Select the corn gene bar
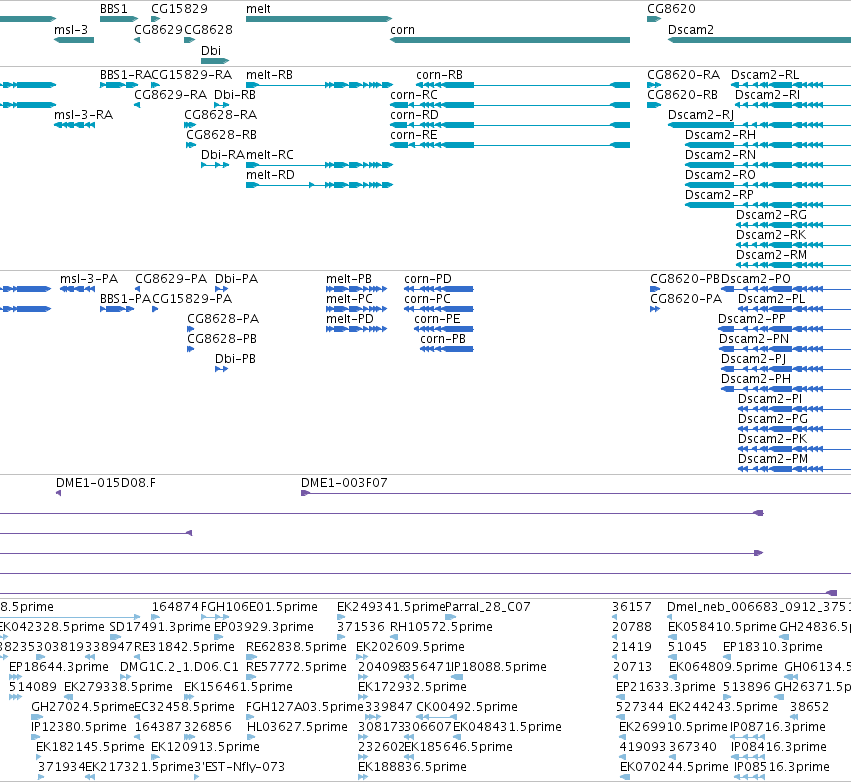Viewport: 851px width, 782px height. [x=510, y=40]
